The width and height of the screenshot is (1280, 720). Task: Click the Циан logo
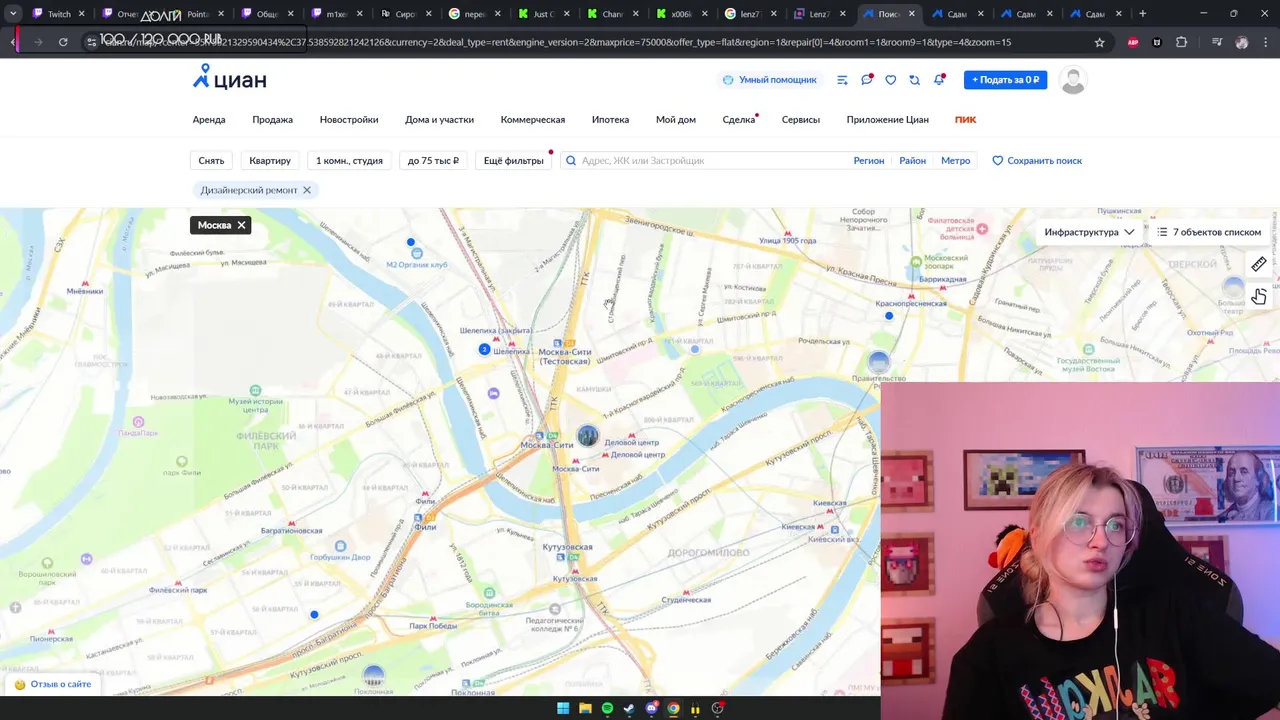tap(230, 78)
